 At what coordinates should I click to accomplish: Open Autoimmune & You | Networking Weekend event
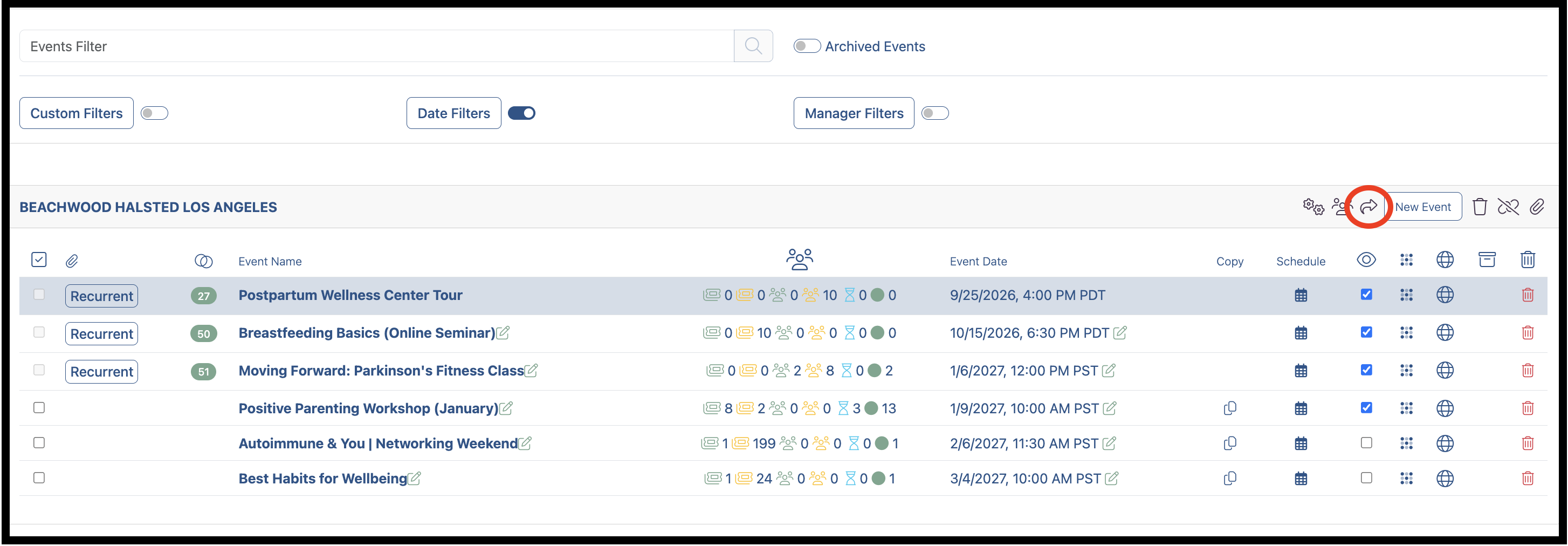click(378, 443)
